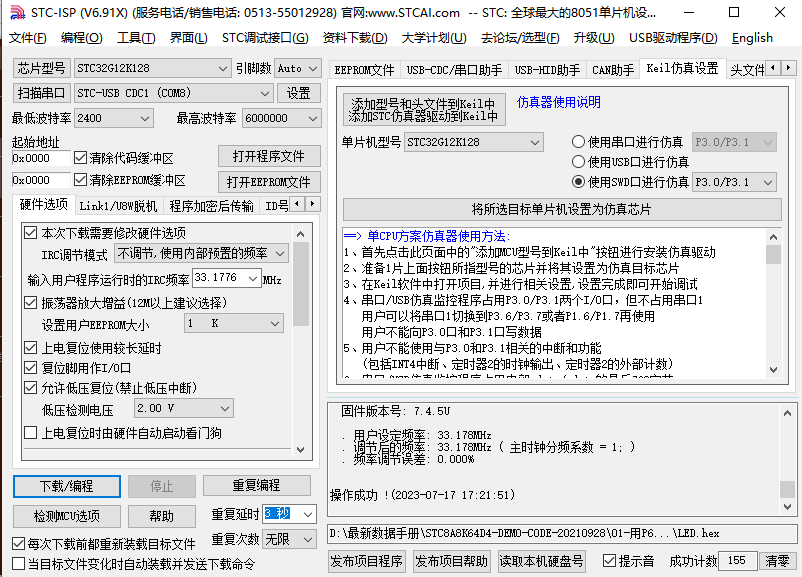This screenshot has width=802, height=577.
Task: Click 清零 button beside success count
Action: [x=777, y=561]
